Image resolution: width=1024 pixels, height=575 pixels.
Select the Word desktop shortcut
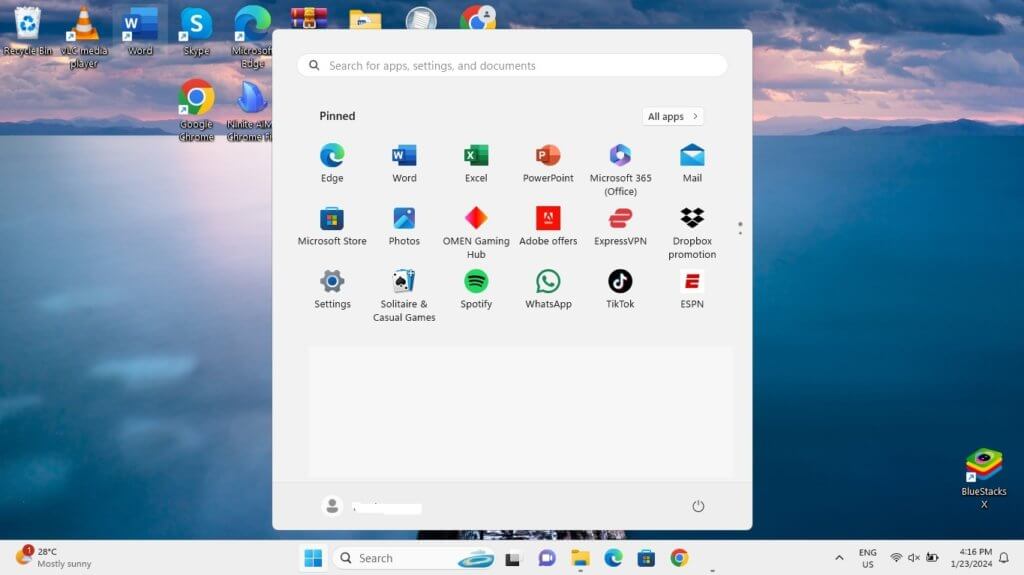pos(140,31)
